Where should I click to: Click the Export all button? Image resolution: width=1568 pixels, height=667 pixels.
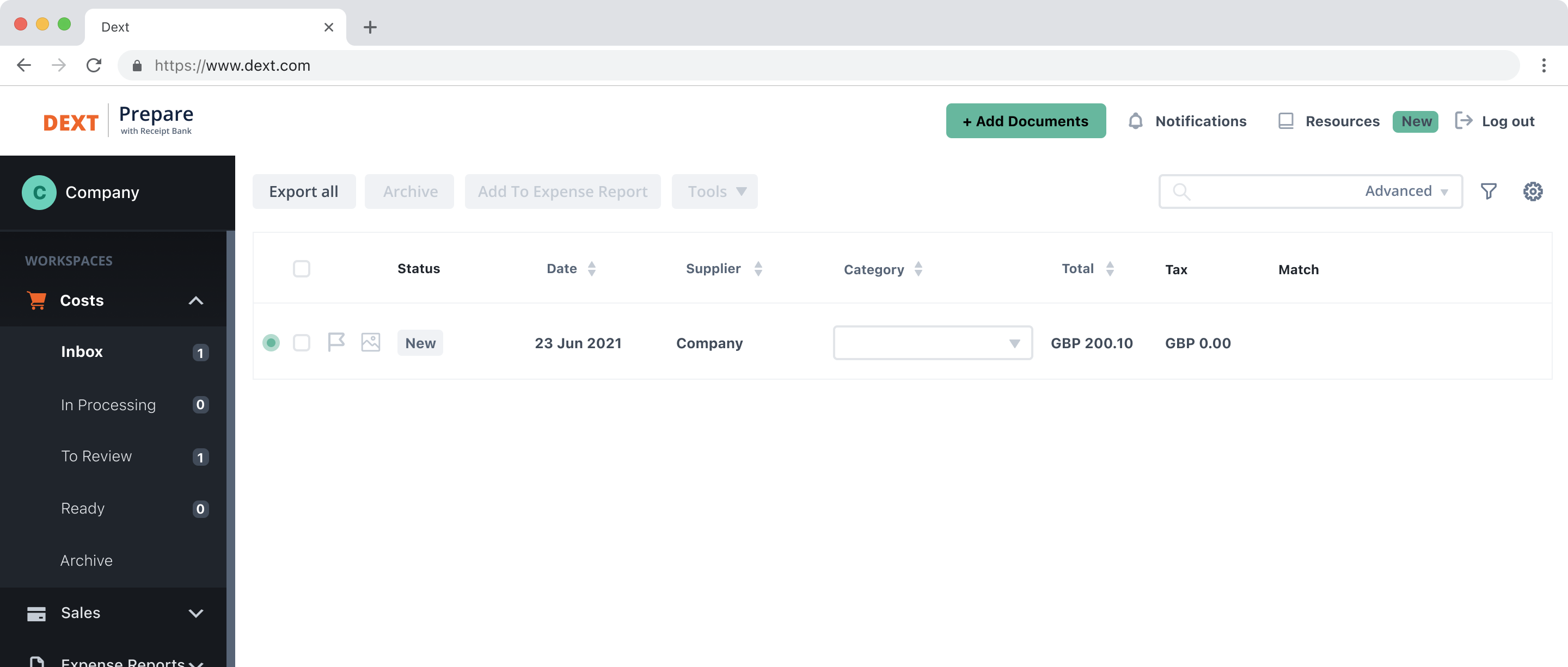(x=303, y=192)
